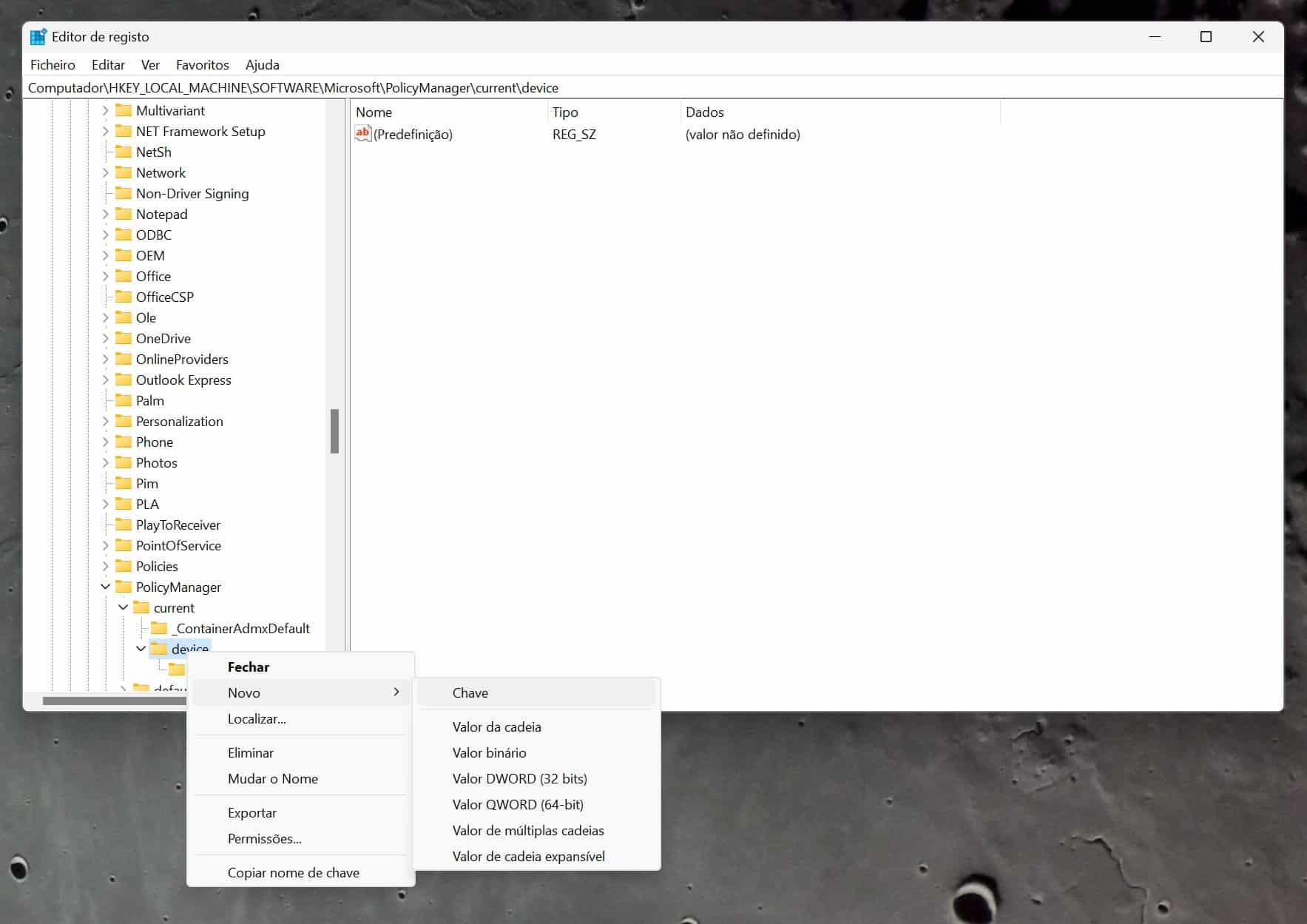Collapse the PolicyManager tree node
This screenshot has height=924, width=1307.
[x=105, y=587]
